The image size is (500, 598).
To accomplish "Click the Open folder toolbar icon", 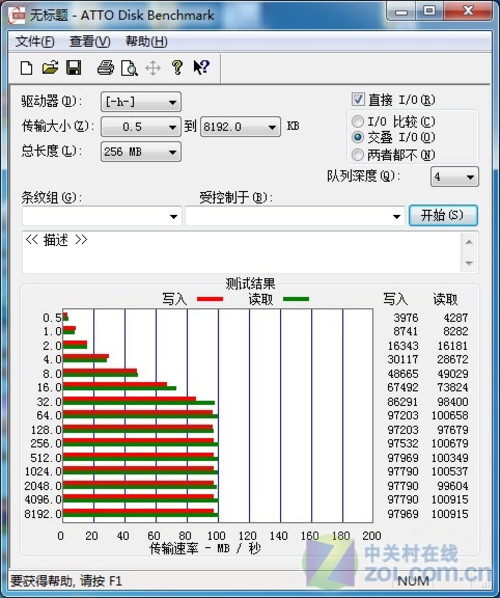I will tap(50, 68).
